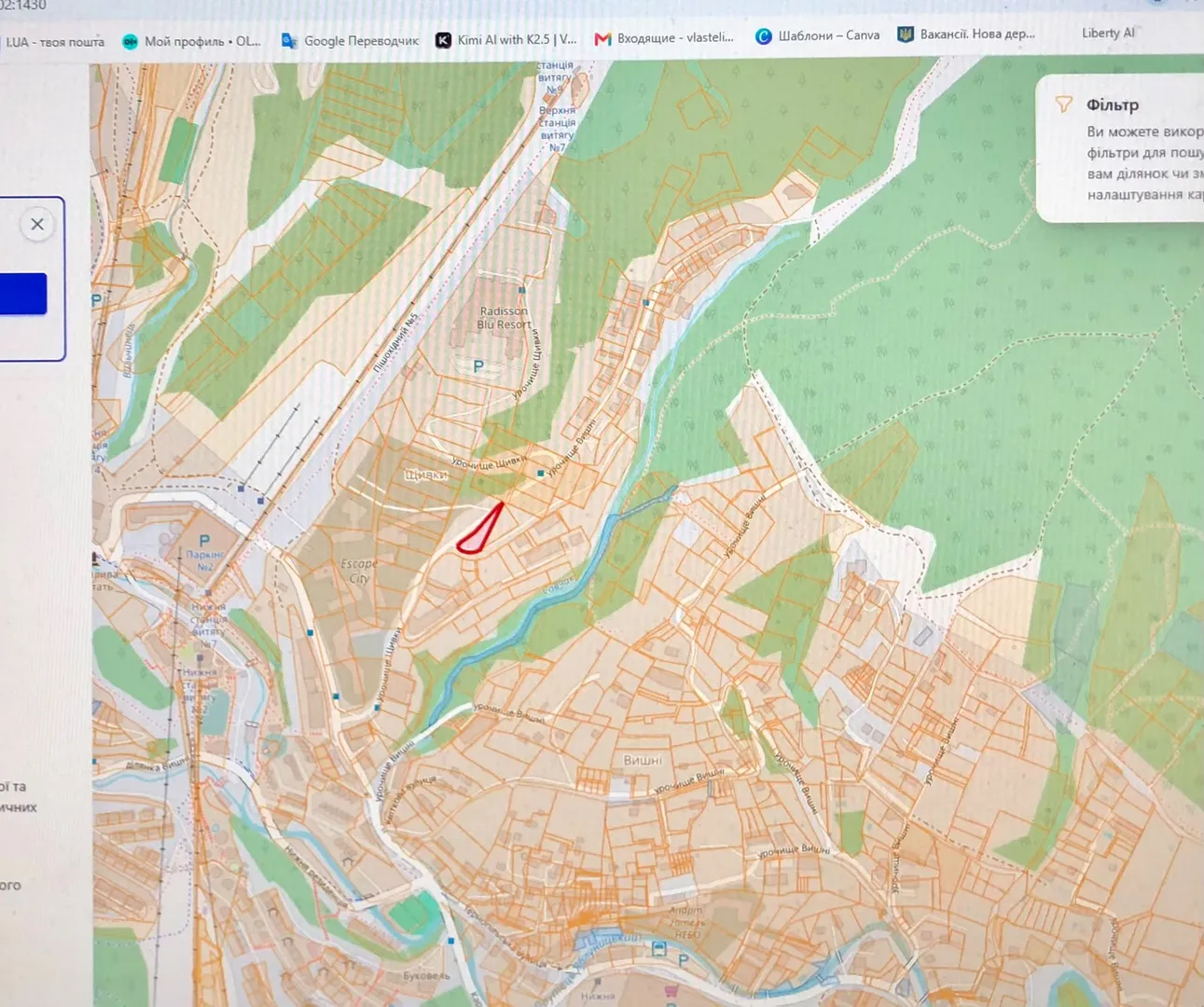
Task: Click the Щивки locality label
Action: [426, 476]
